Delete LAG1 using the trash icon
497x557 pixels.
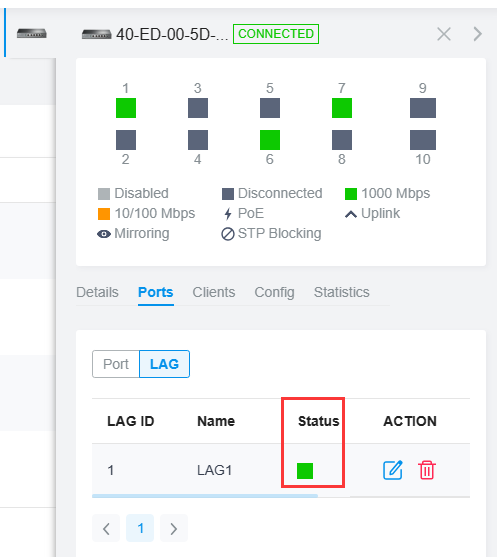[427, 470]
